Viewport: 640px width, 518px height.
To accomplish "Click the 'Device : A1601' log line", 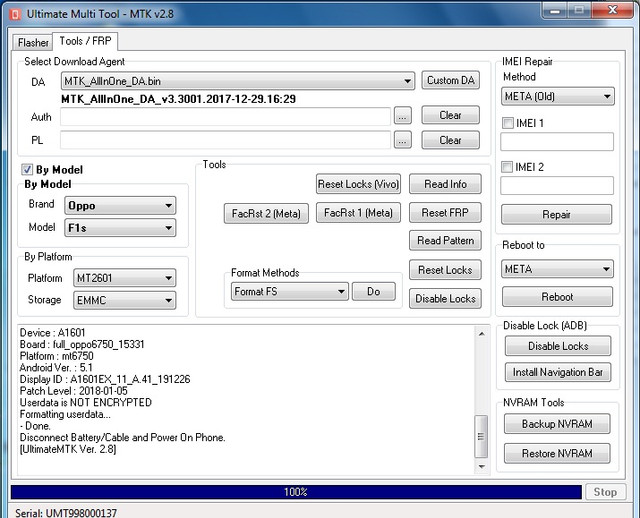I will click(x=53, y=333).
